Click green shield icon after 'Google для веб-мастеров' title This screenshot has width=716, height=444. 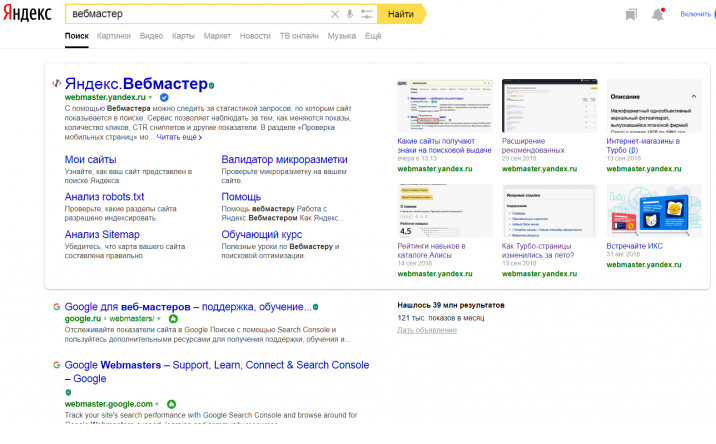click(x=316, y=307)
